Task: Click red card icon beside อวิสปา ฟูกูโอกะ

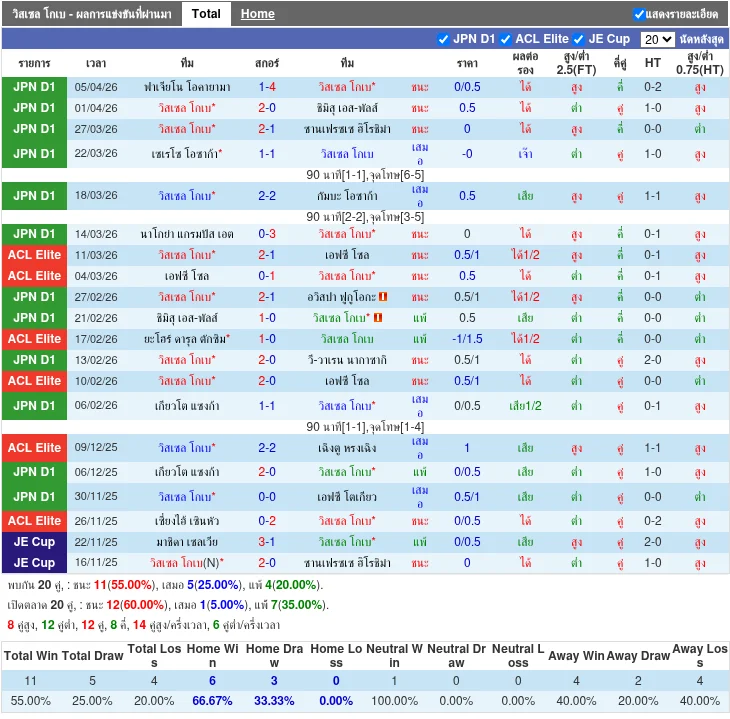Action: (383, 297)
